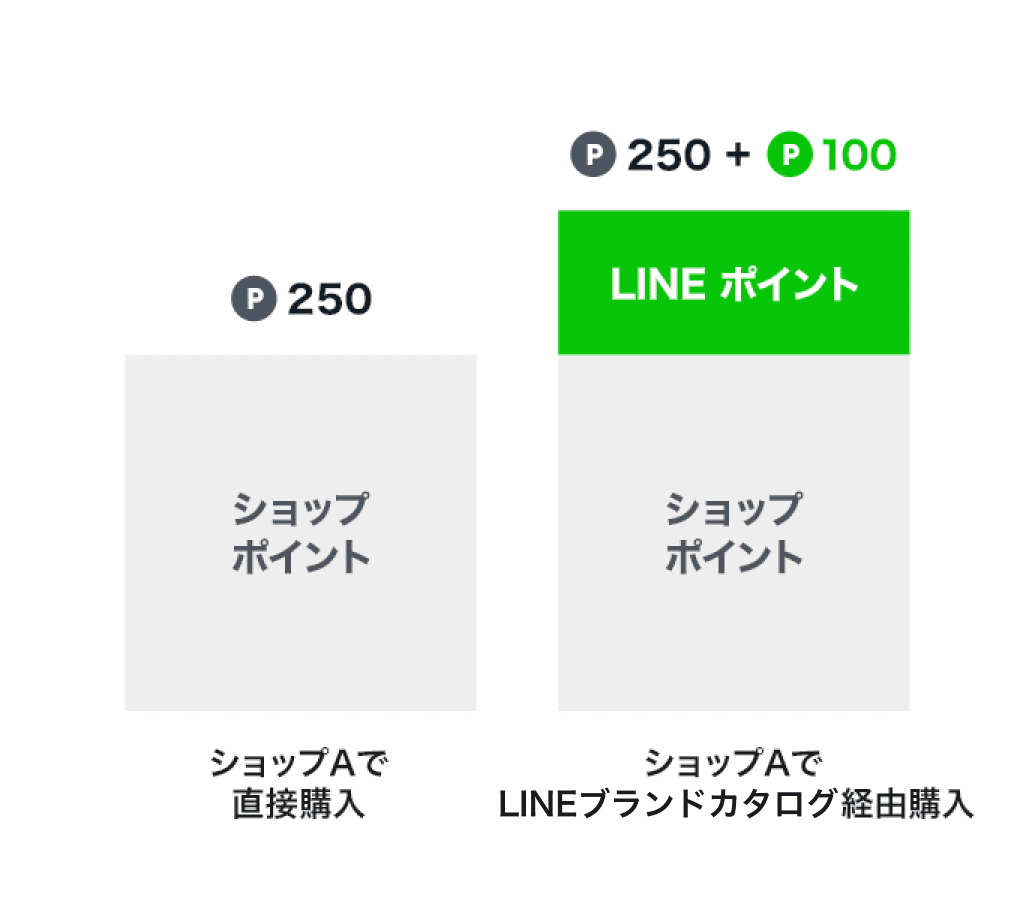The height and width of the screenshot is (912, 1035).
Task: Select the plus sign between the point values
Action: 738,157
